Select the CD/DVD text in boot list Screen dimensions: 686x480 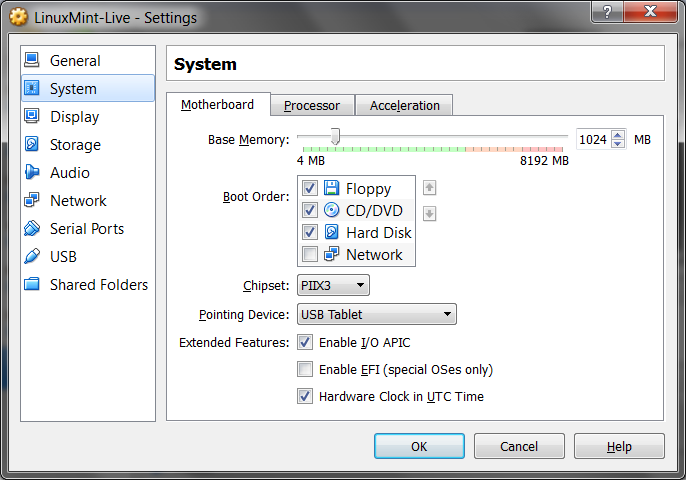click(x=374, y=210)
